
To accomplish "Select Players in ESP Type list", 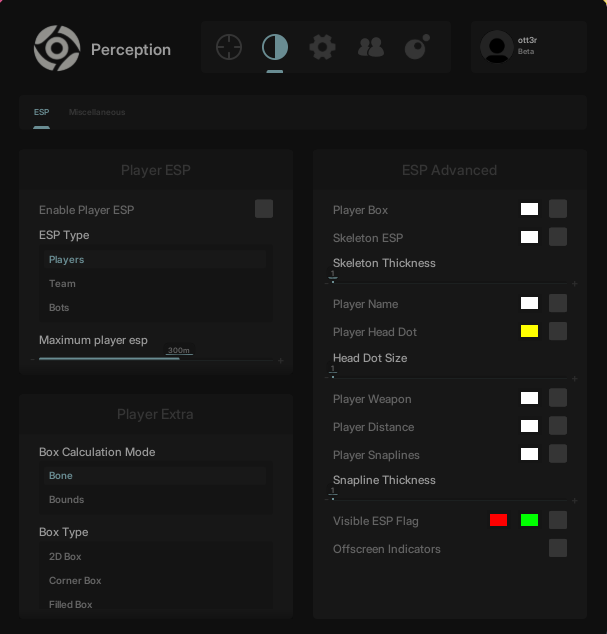I will point(155,260).
